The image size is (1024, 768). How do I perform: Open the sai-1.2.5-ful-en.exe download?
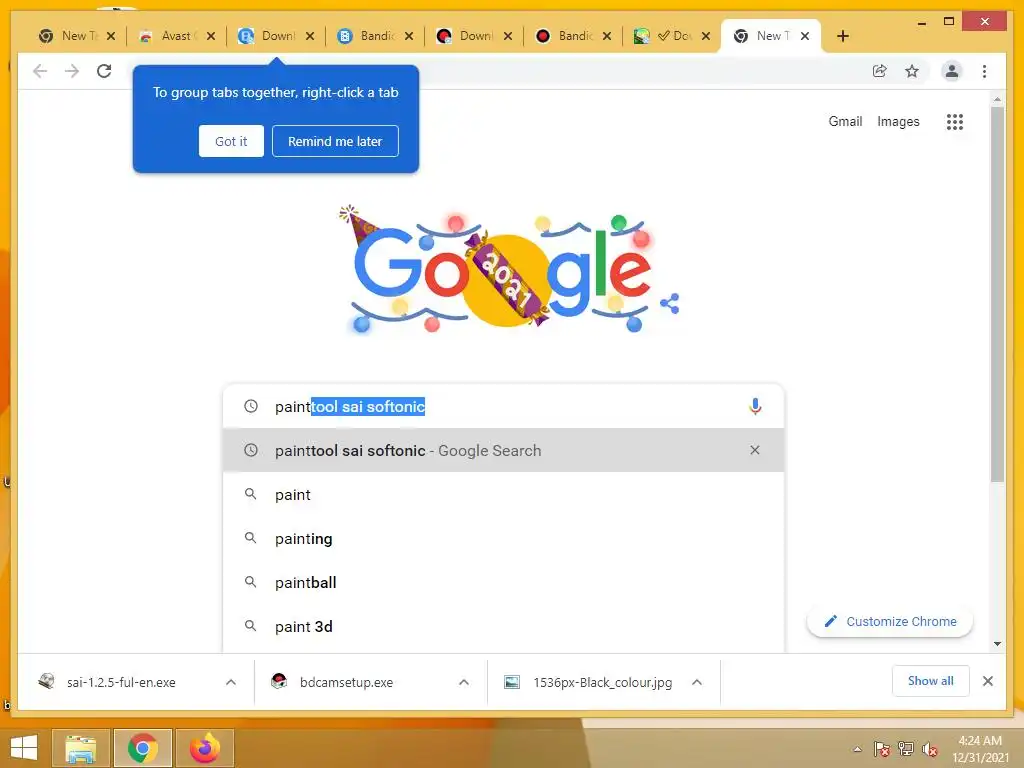121,682
